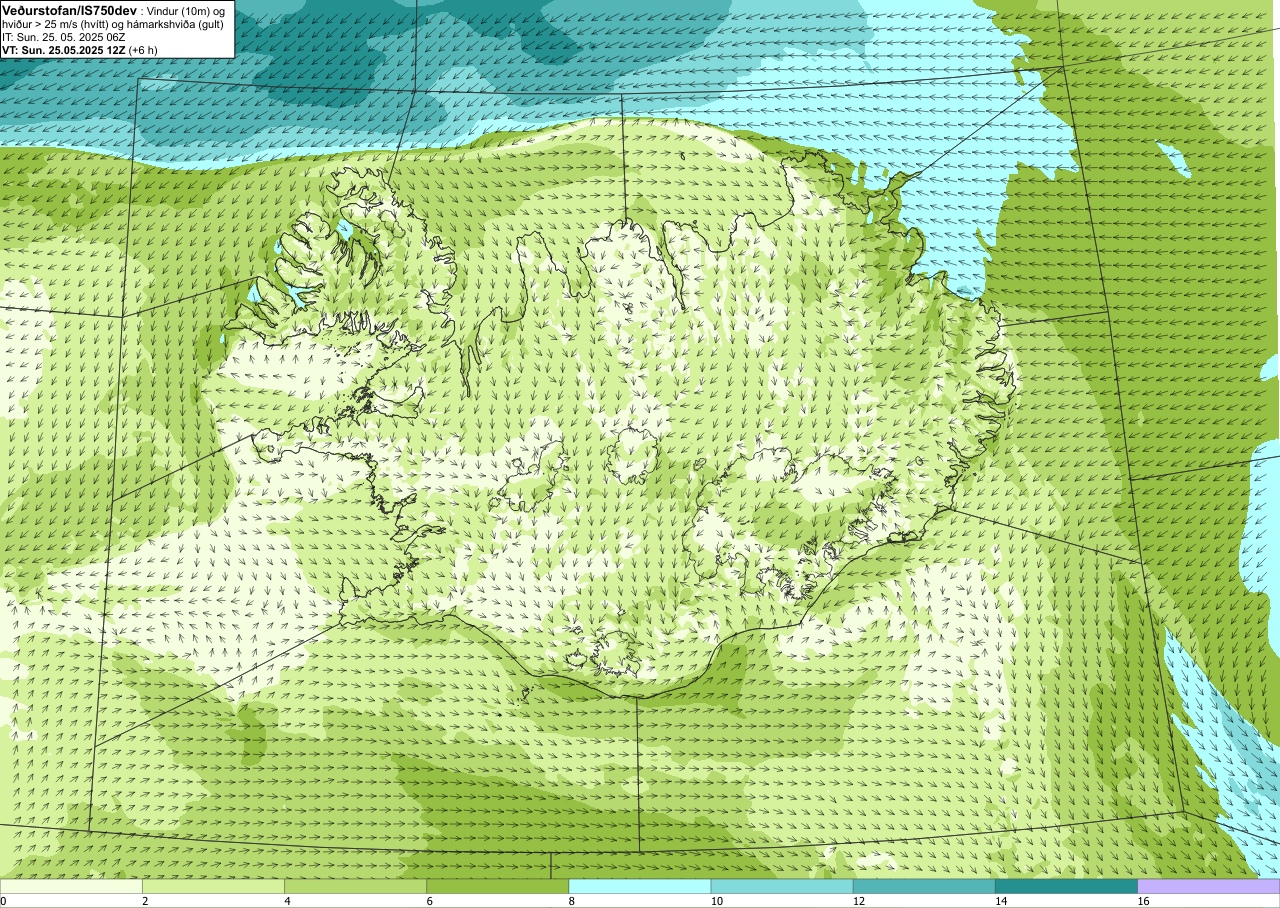The height and width of the screenshot is (908, 1280).
Task: Click the 4–6 m/s medium green legend swatch
Action: tap(355, 886)
